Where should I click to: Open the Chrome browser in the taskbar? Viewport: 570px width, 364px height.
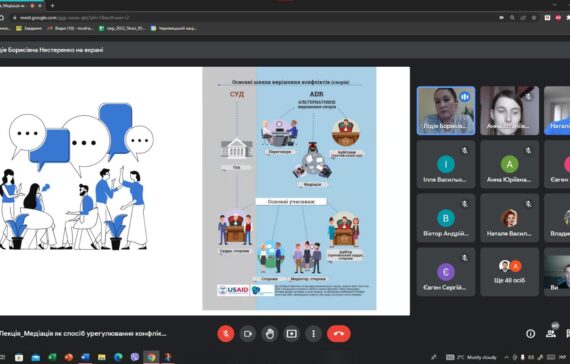click(151, 357)
